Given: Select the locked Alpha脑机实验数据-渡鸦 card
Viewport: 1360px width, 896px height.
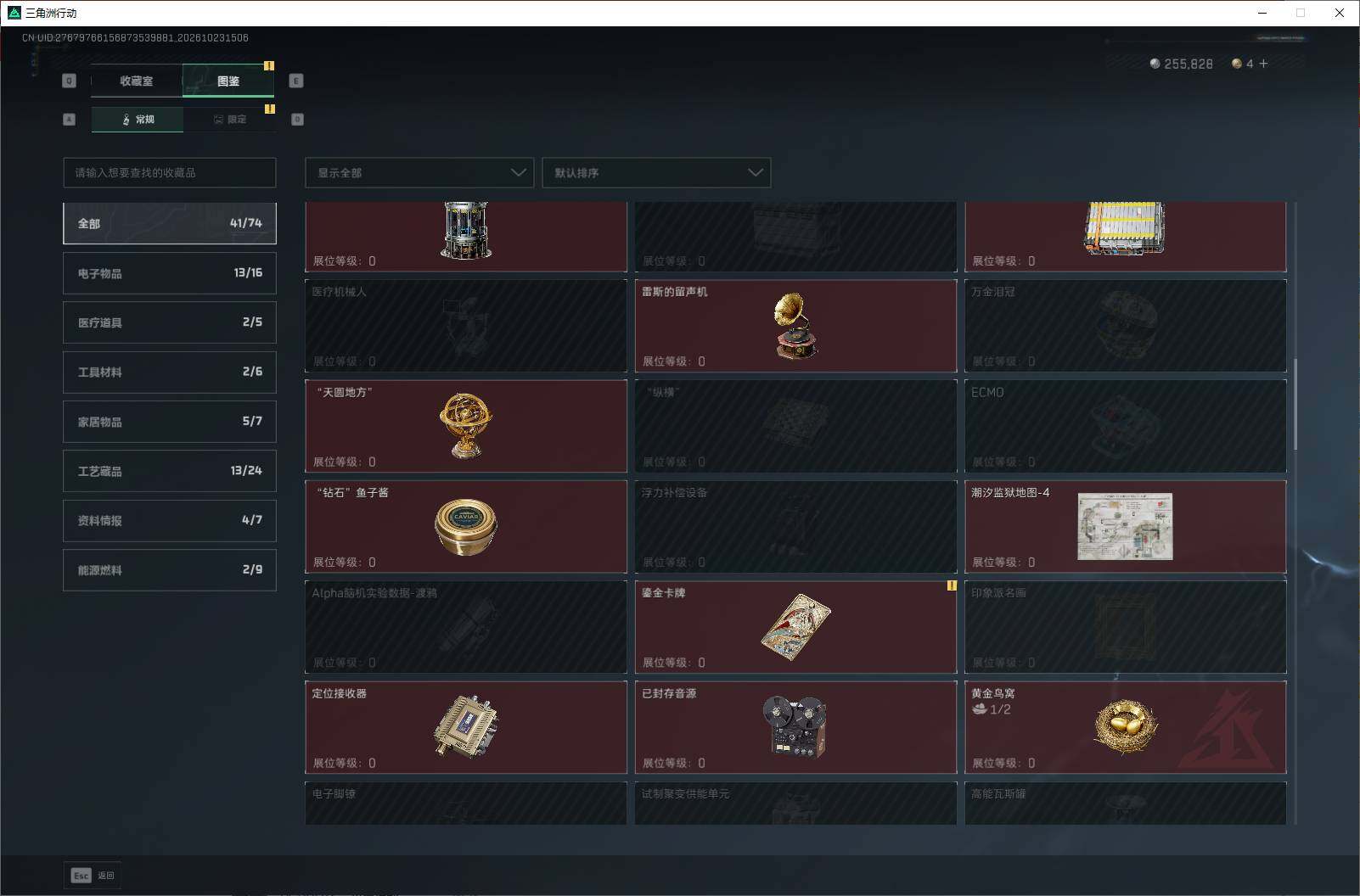Looking at the screenshot, I should tap(466, 627).
